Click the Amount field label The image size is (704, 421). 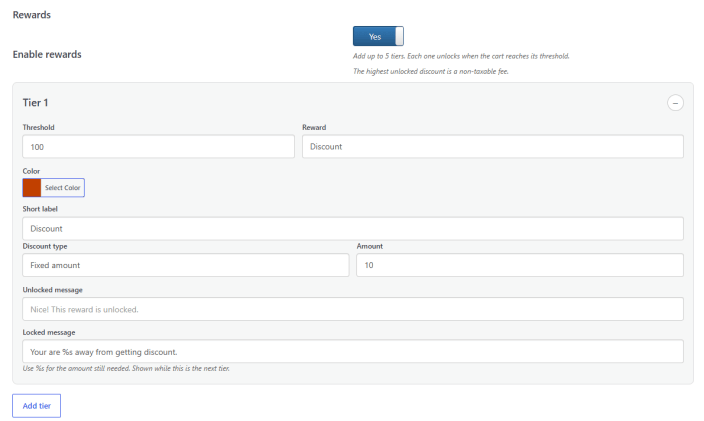pos(370,246)
